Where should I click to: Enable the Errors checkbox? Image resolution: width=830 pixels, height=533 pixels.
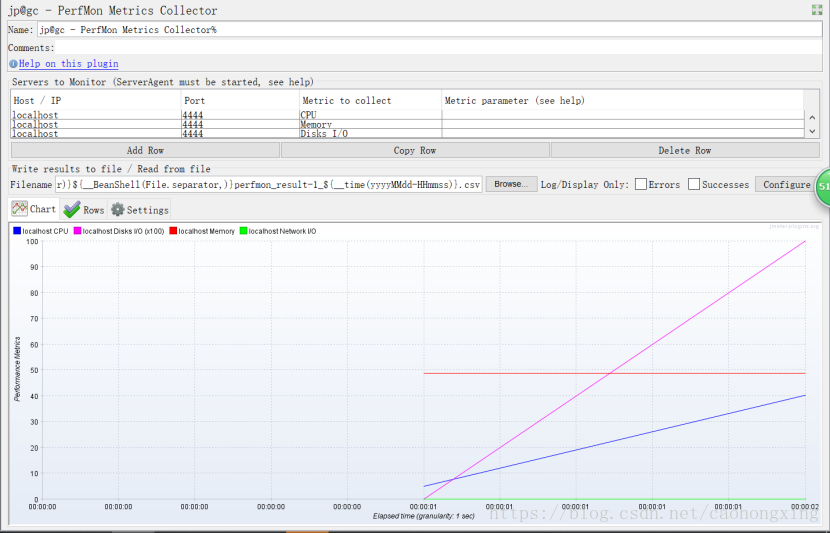click(x=640, y=184)
